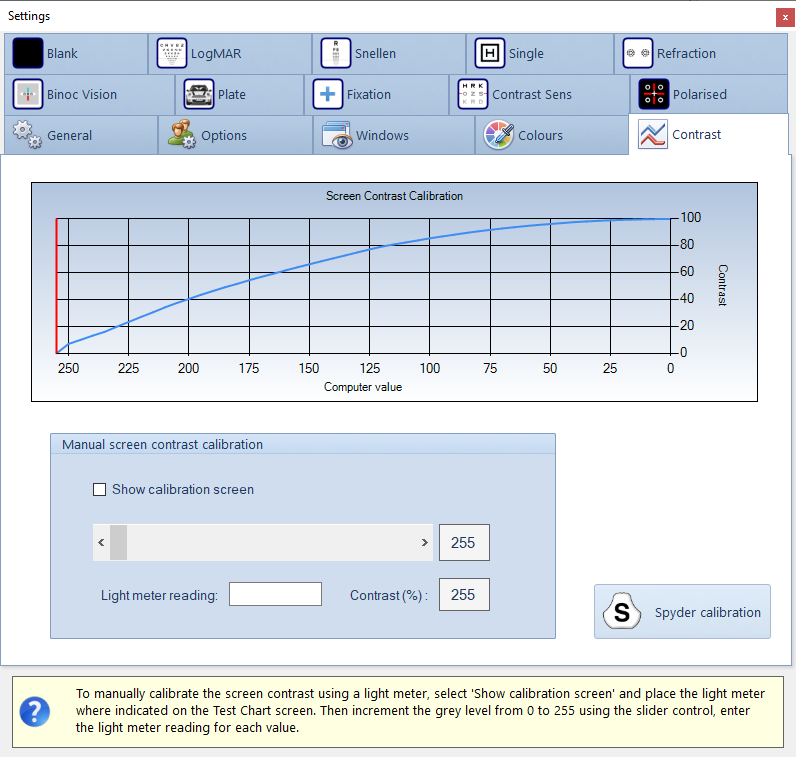Click the grey level slider thumb
The width and height of the screenshot is (796, 757).
coord(118,543)
